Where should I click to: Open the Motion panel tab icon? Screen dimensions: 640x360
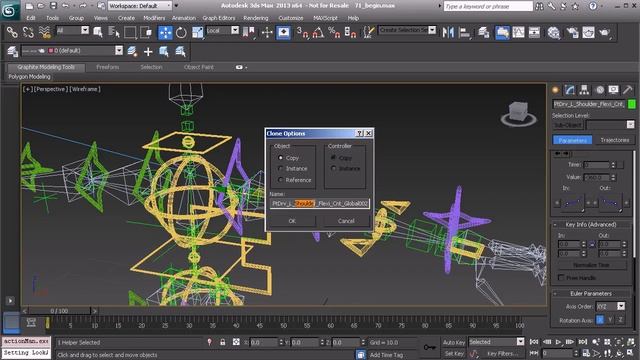[599, 90]
